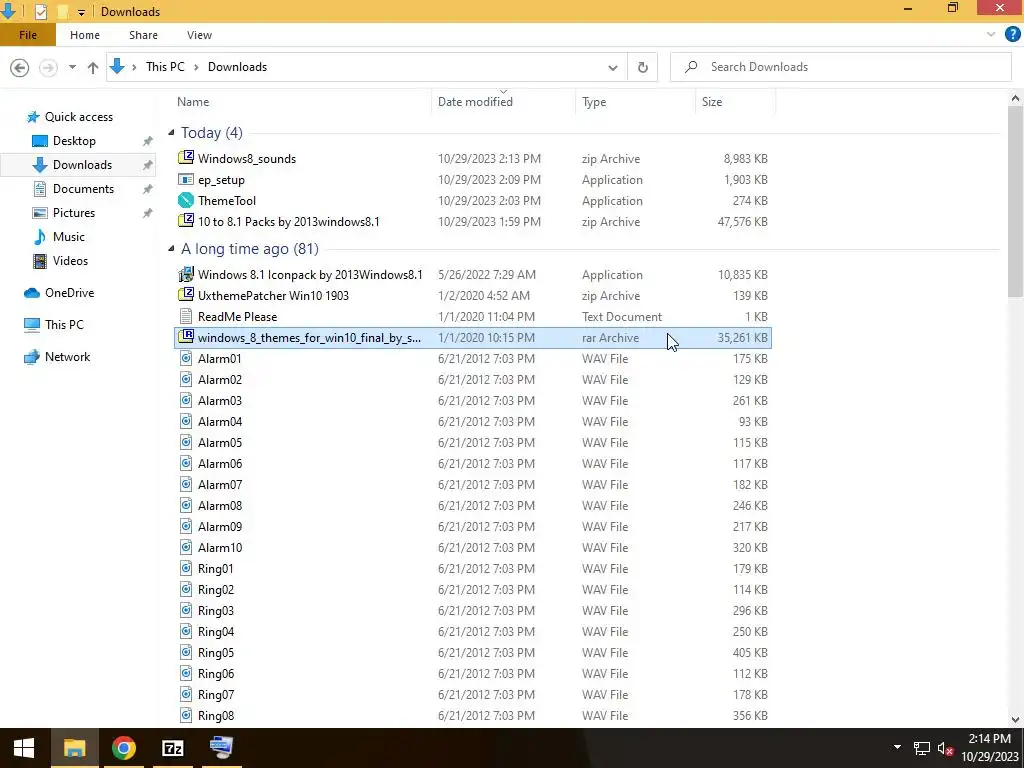Select the Ring08 WAV file icon

(x=186, y=715)
